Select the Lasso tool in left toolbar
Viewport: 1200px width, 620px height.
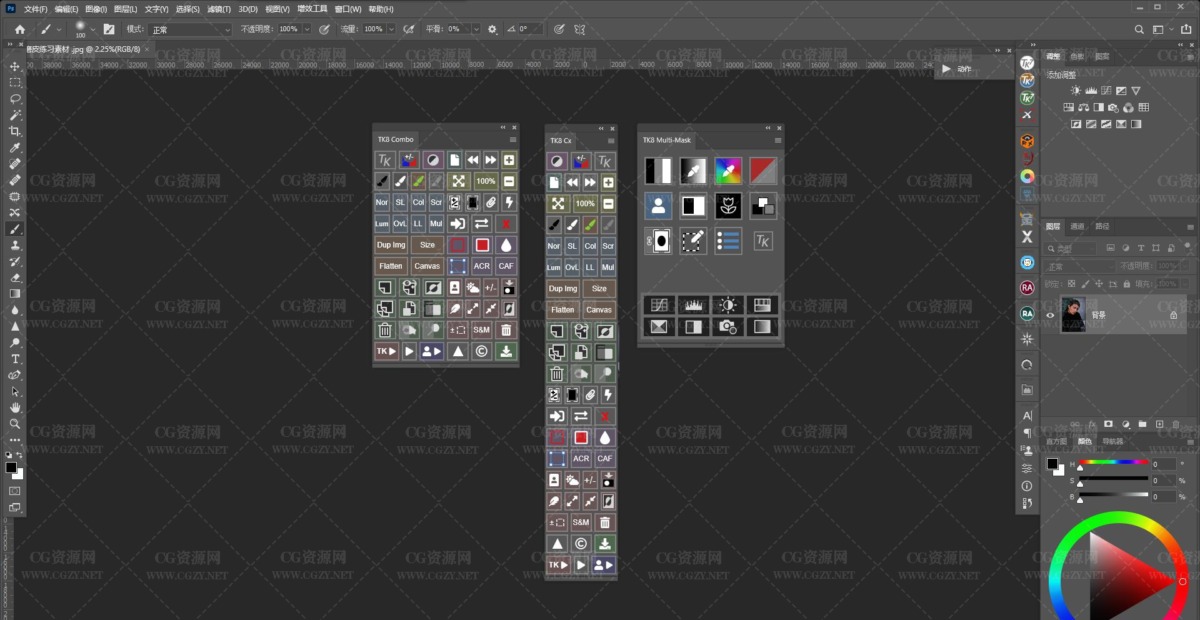15,99
